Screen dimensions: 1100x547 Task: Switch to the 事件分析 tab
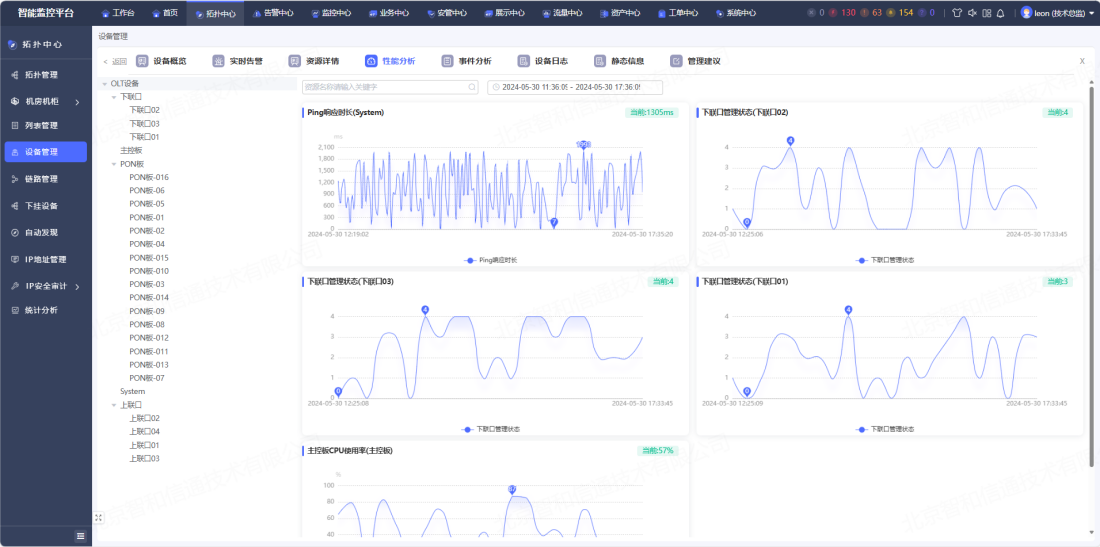coord(467,61)
